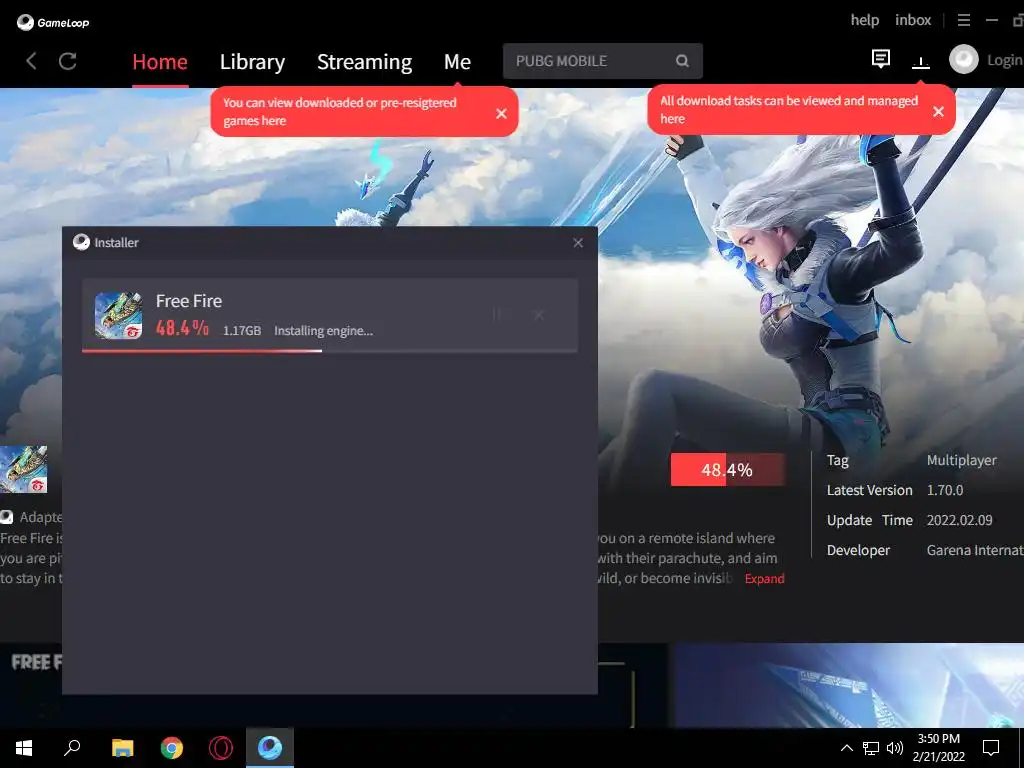Click the Free Fire thumbnail on page
Viewport: 1024px width, 768px height.
click(24, 470)
